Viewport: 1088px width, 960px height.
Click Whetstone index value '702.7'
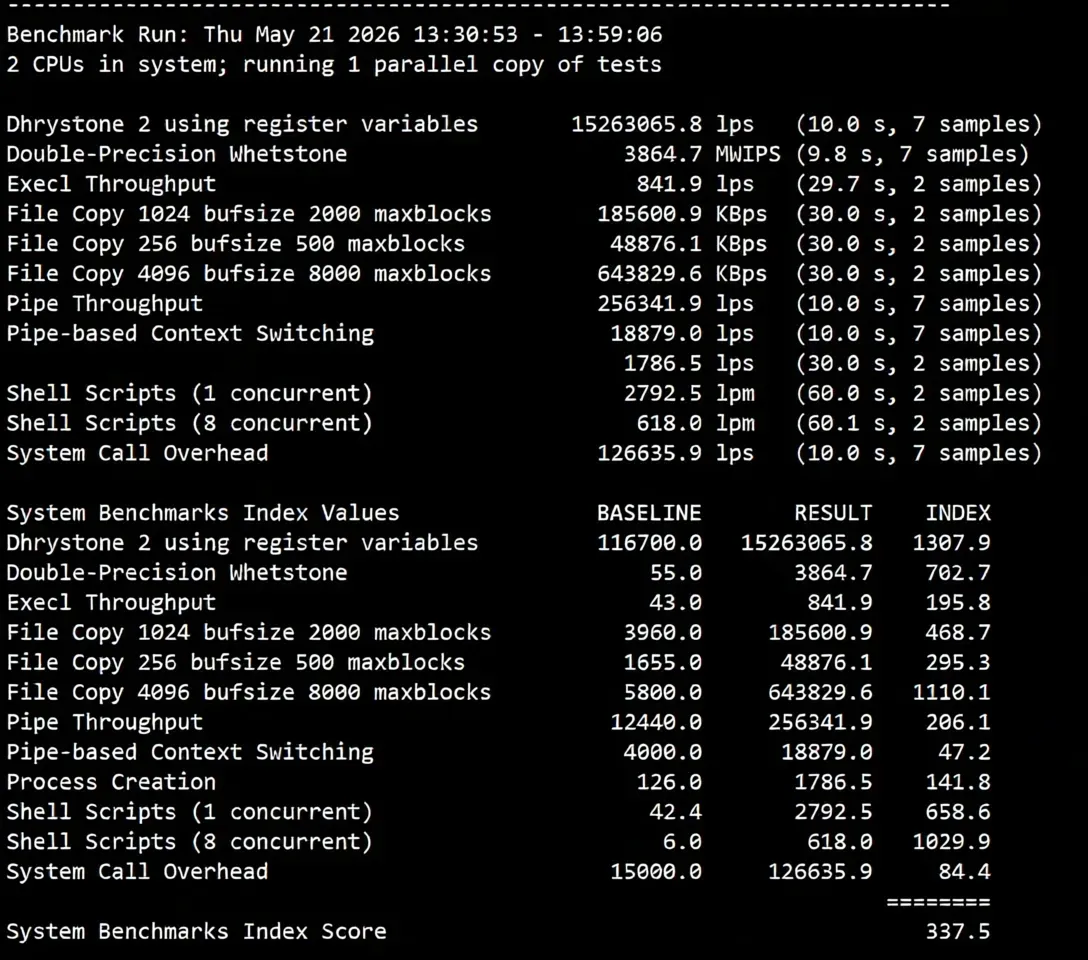click(x=958, y=572)
